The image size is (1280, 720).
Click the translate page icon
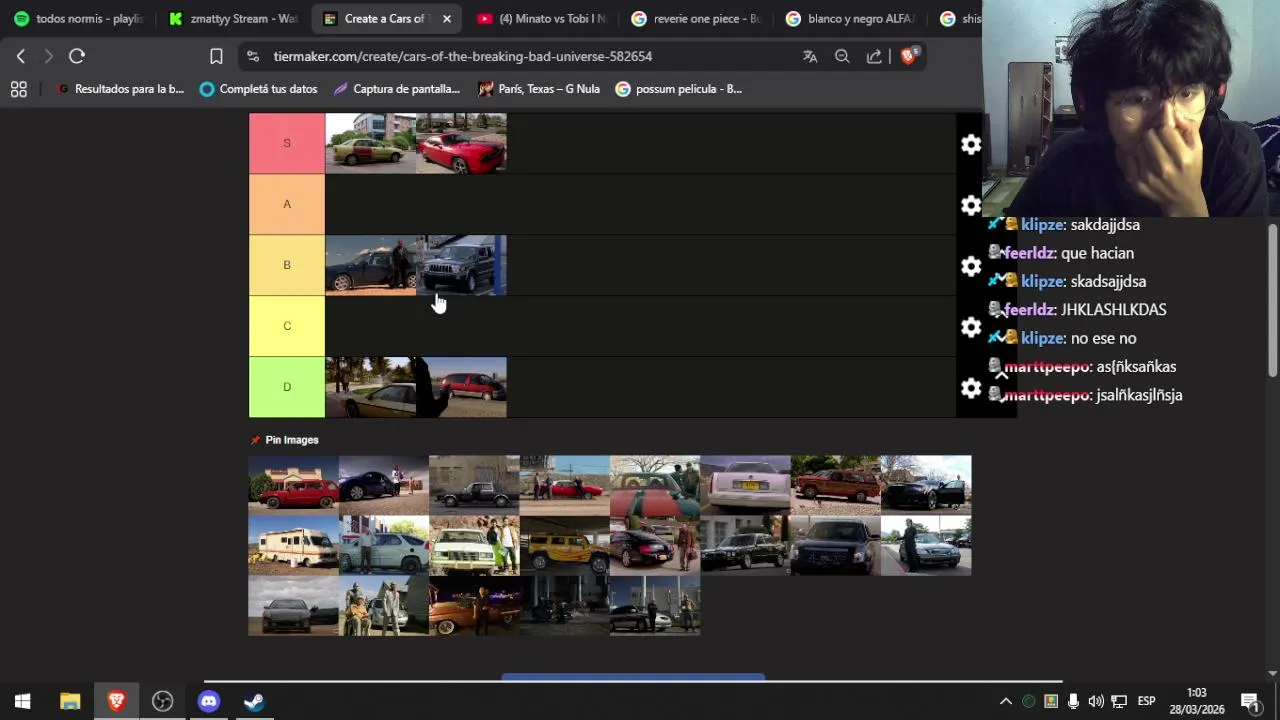(810, 56)
